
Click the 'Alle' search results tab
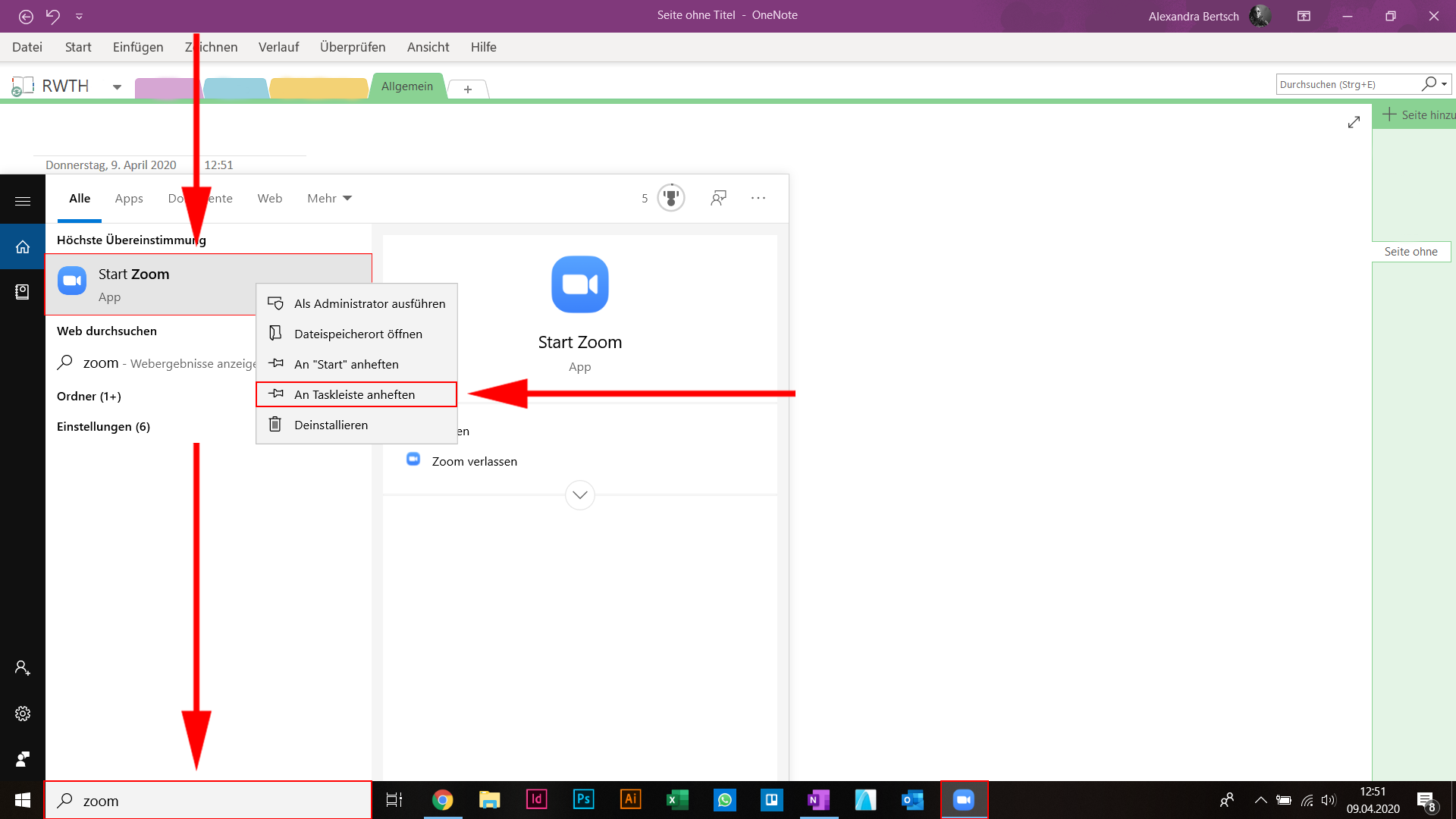pos(79,197)
